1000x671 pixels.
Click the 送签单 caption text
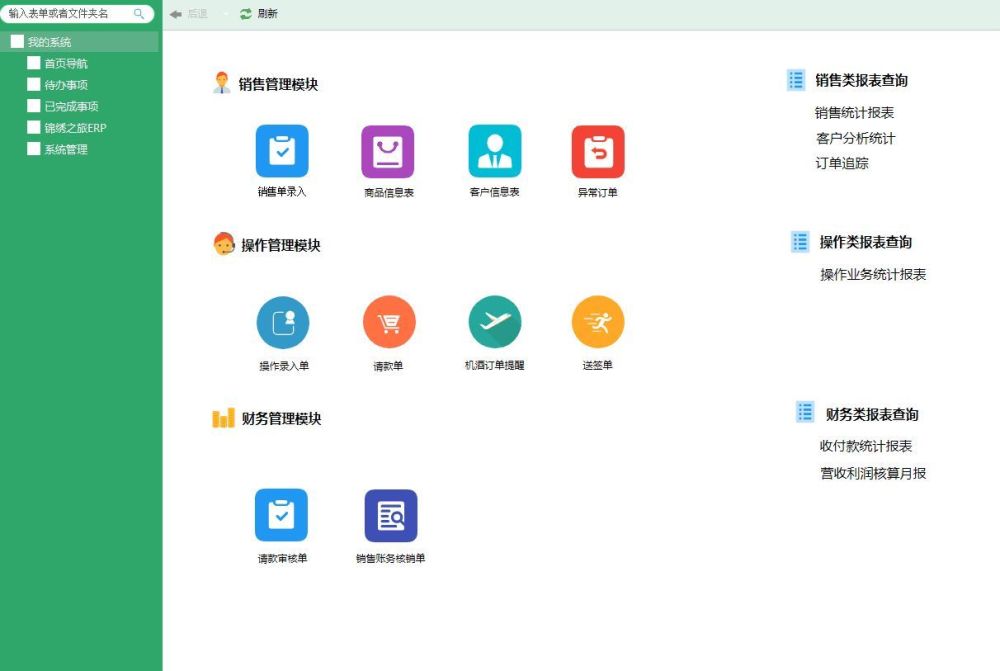click(598, 365)
